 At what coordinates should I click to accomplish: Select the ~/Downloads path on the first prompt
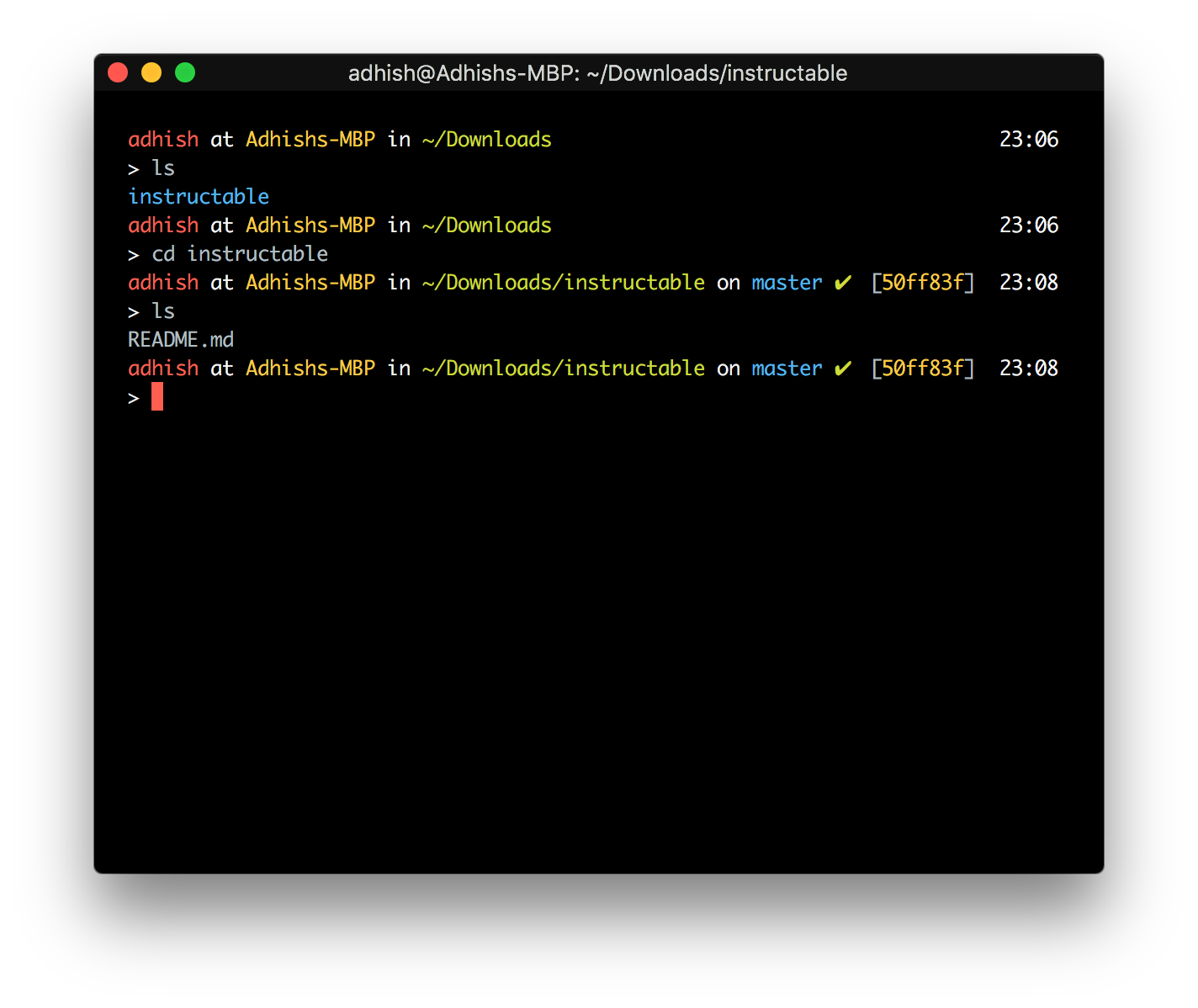tap(485, 140)
